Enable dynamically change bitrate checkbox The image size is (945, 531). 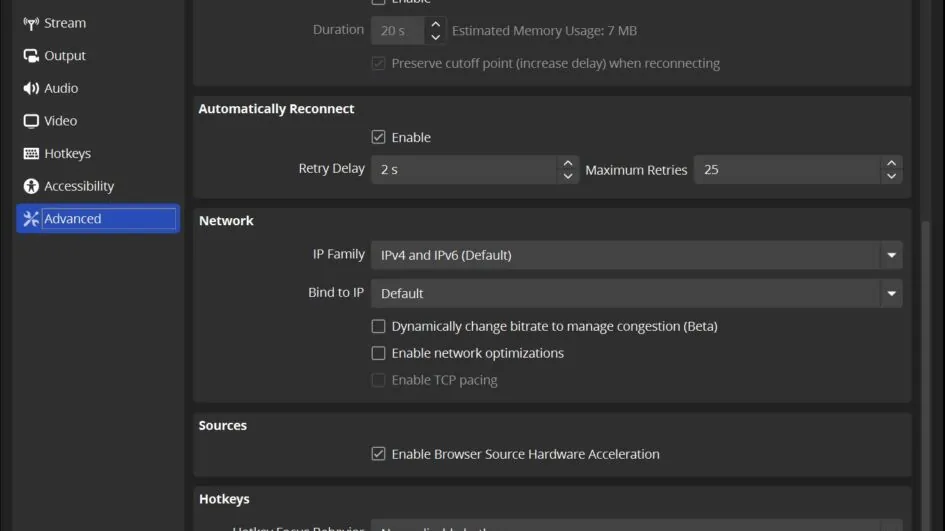click(378, 326)
